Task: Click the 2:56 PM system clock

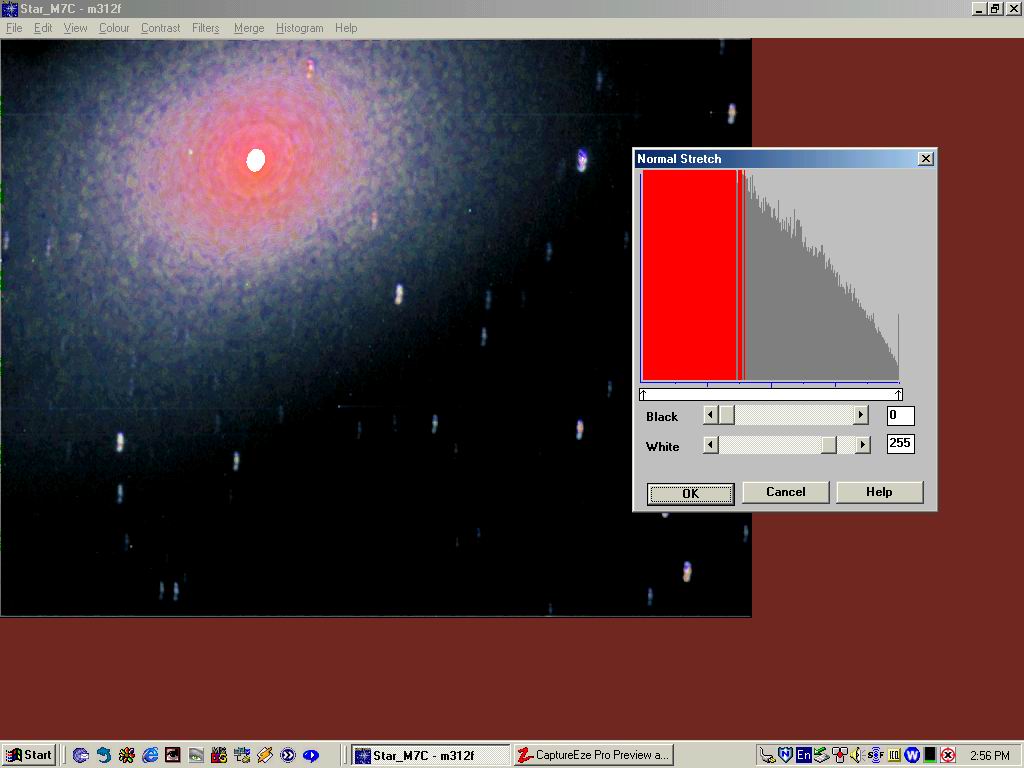Action: tap(990, 756)
